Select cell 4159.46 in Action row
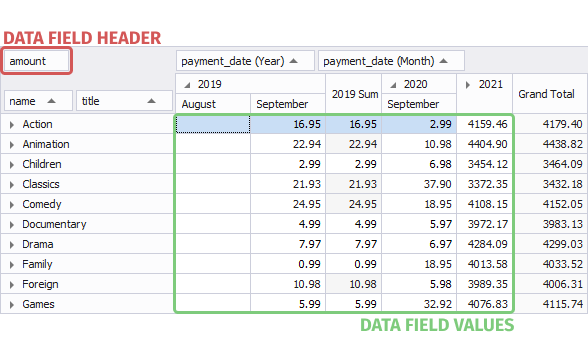This screenshot has width=588, height=360. [x=484, y=124]
